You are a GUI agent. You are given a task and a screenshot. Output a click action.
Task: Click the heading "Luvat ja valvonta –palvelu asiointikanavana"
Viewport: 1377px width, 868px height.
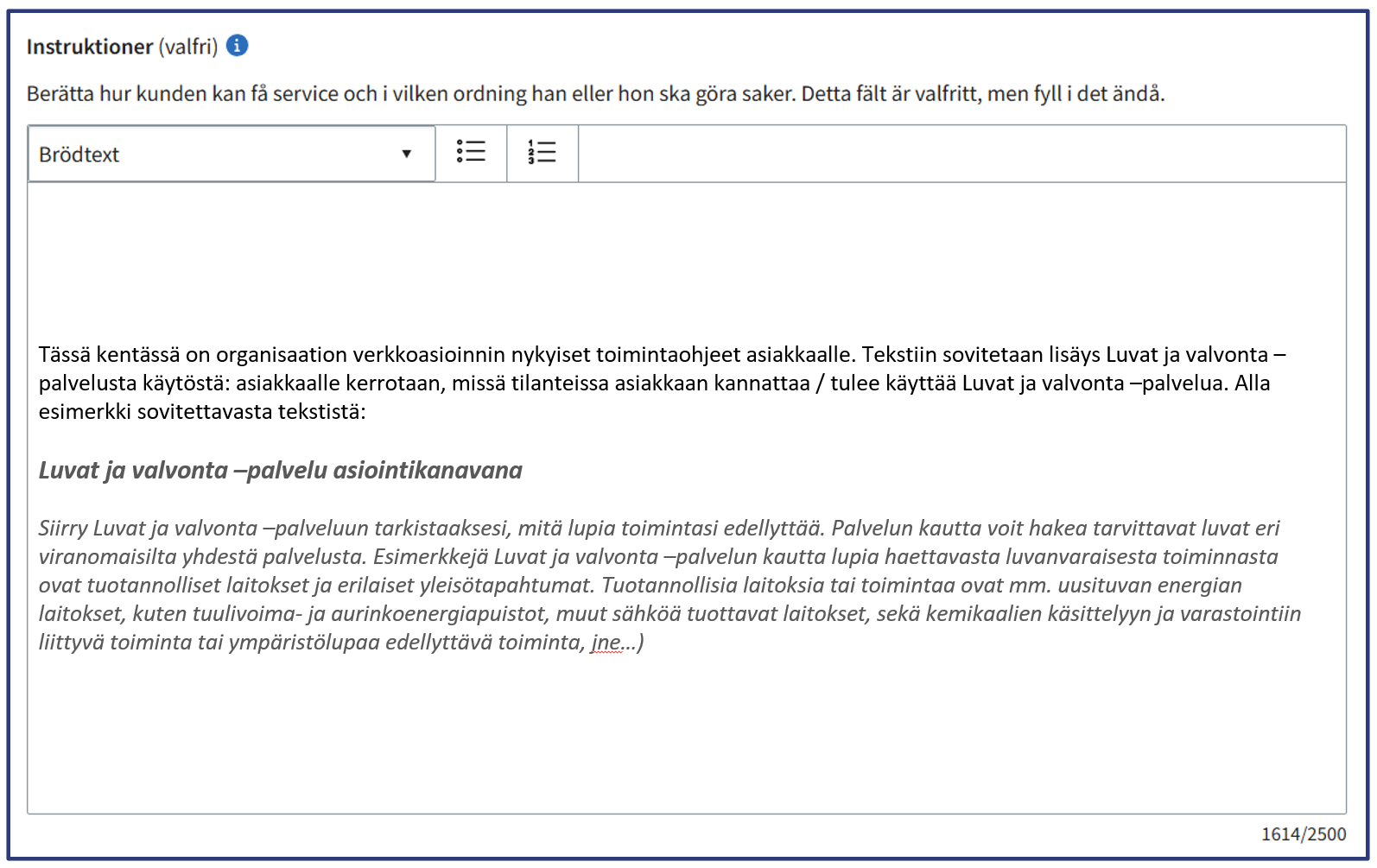280,470
